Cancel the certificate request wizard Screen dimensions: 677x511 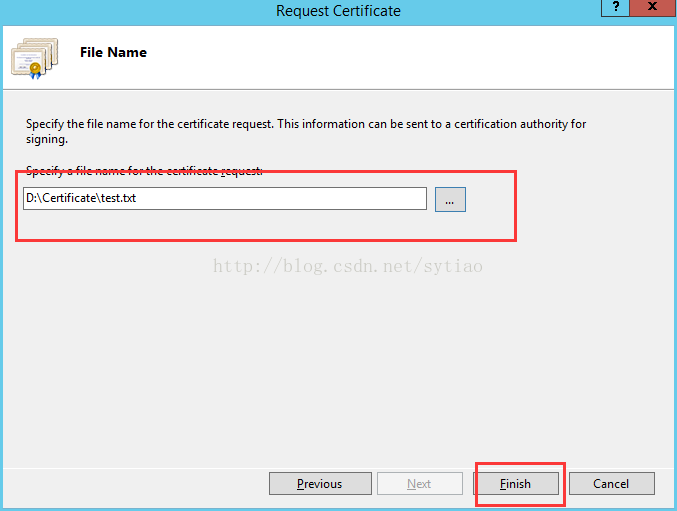[611, 483]
